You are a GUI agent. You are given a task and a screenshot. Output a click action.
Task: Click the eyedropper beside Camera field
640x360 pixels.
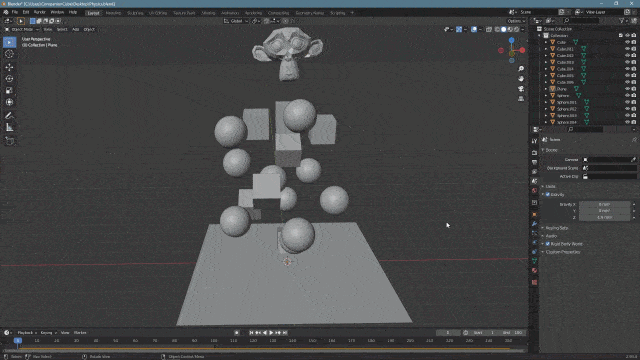click(x=633, y=160)
